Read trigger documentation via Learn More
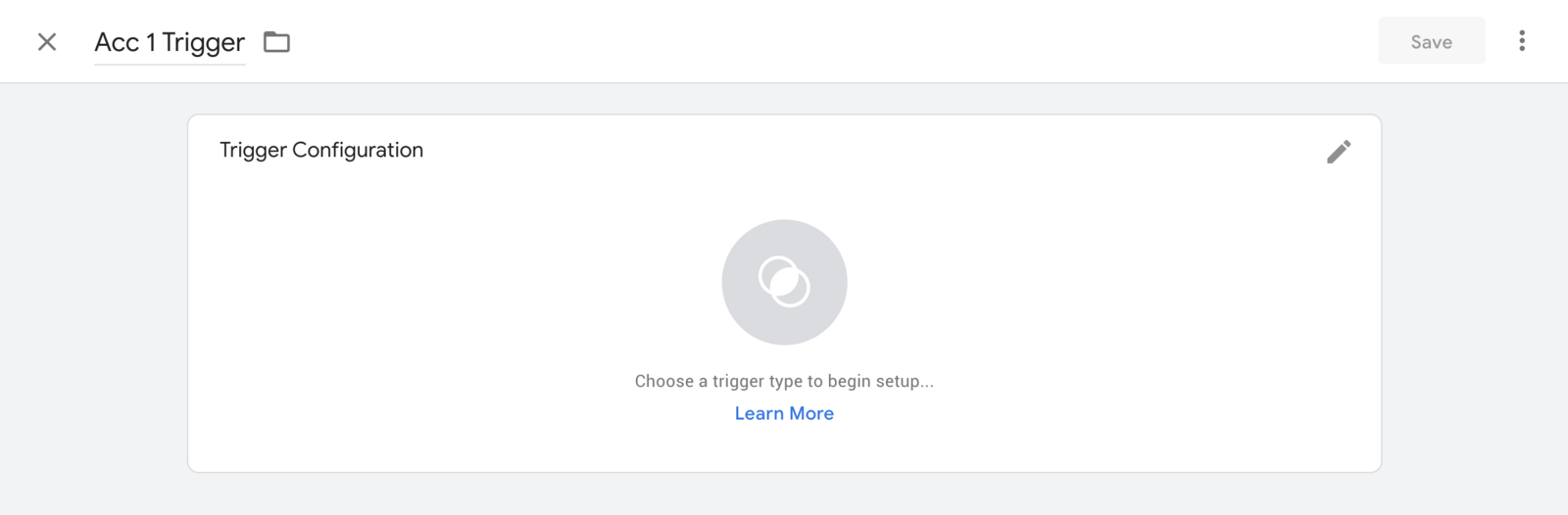 coord(784,413)
